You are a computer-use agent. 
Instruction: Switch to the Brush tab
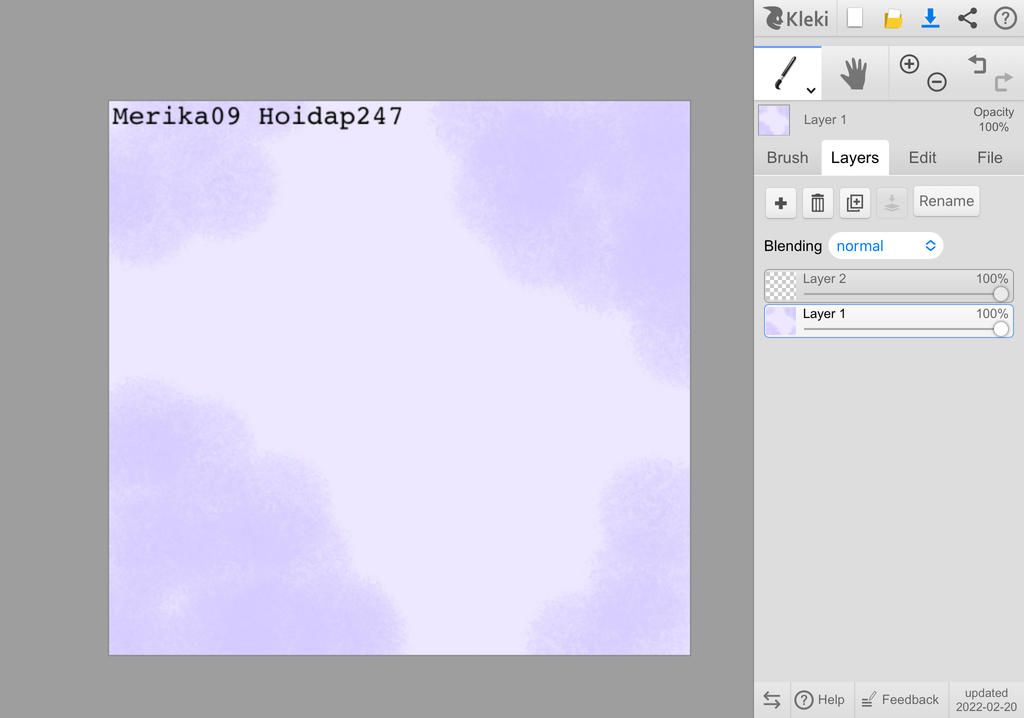click(x=787, y=157)
